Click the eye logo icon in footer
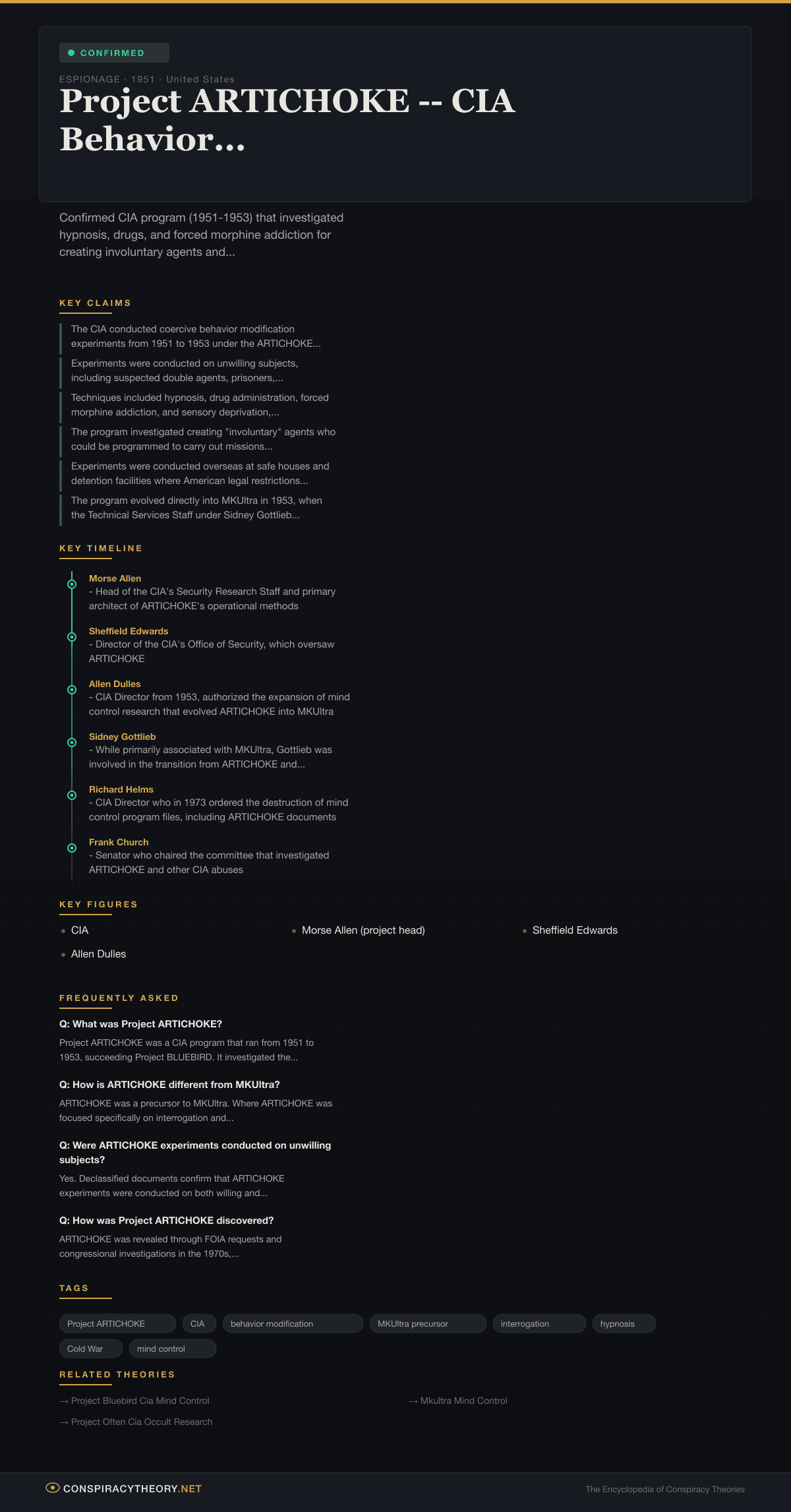The width and height of the screenshot is (791, 1512). coord(53,1488)
